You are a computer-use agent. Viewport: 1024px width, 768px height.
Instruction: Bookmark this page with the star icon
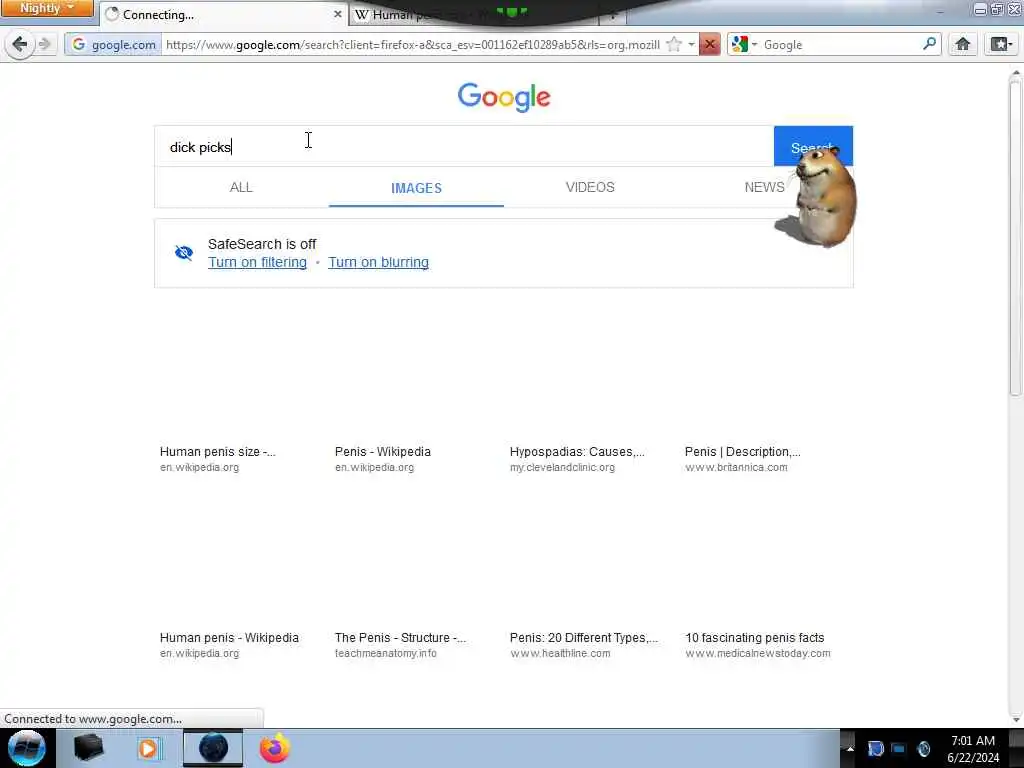tap(674, 44)
